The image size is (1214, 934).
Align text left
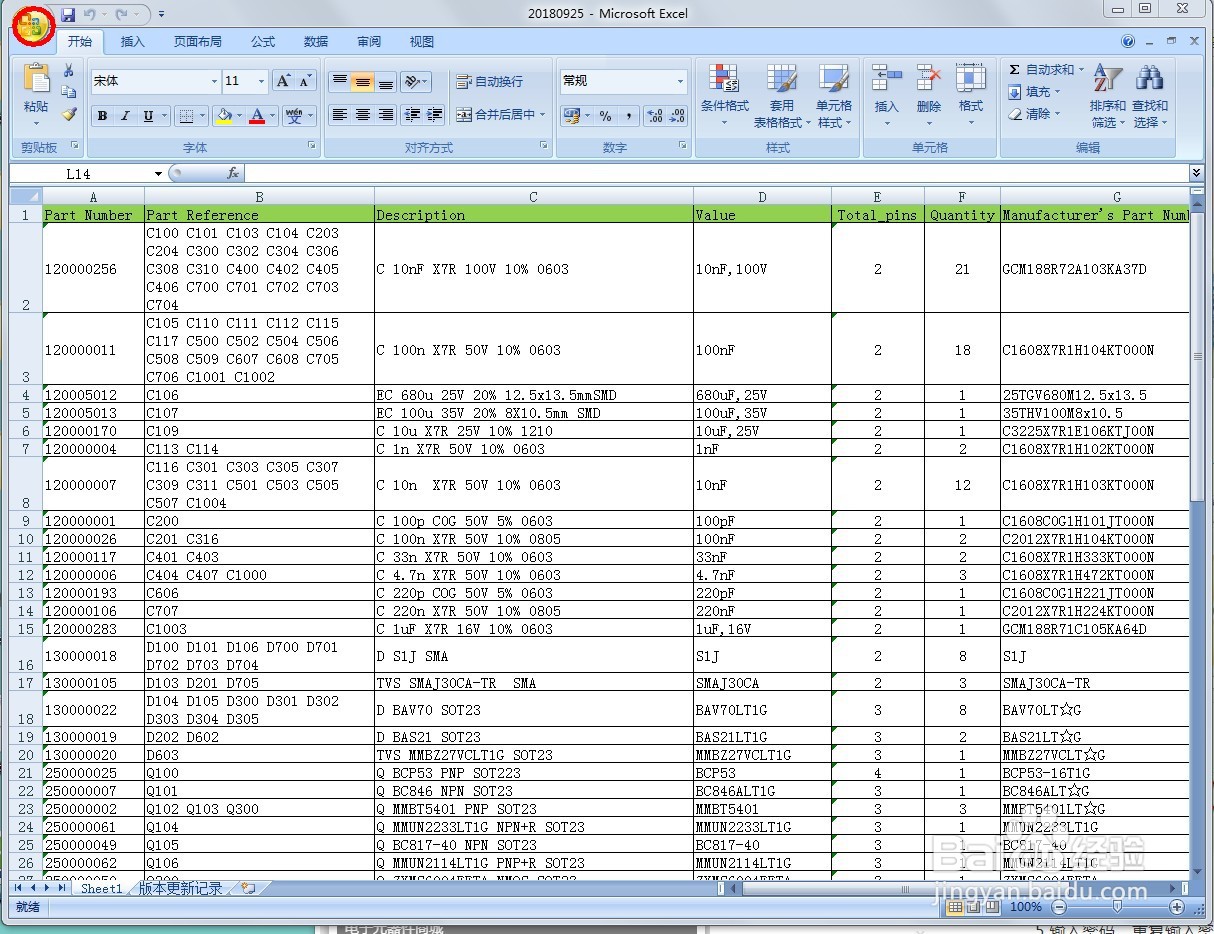click(x=340, y=115)
